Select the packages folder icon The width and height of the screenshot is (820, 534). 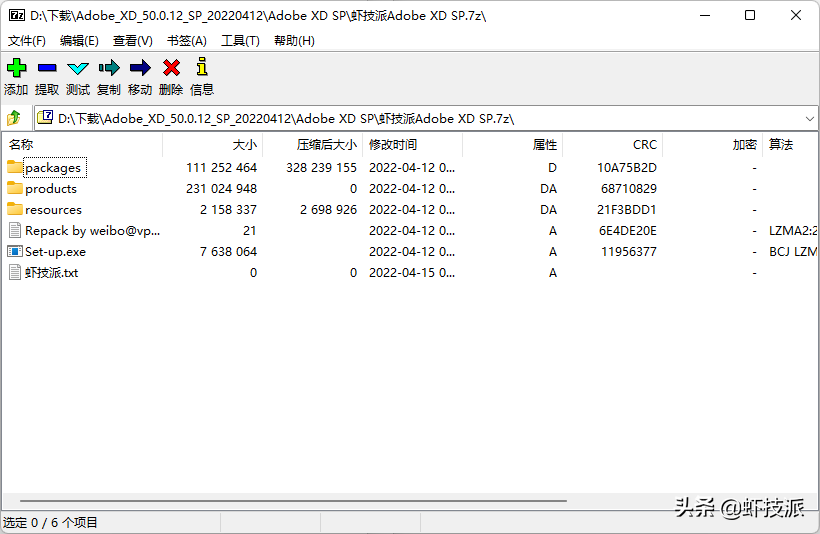(15, 167)
